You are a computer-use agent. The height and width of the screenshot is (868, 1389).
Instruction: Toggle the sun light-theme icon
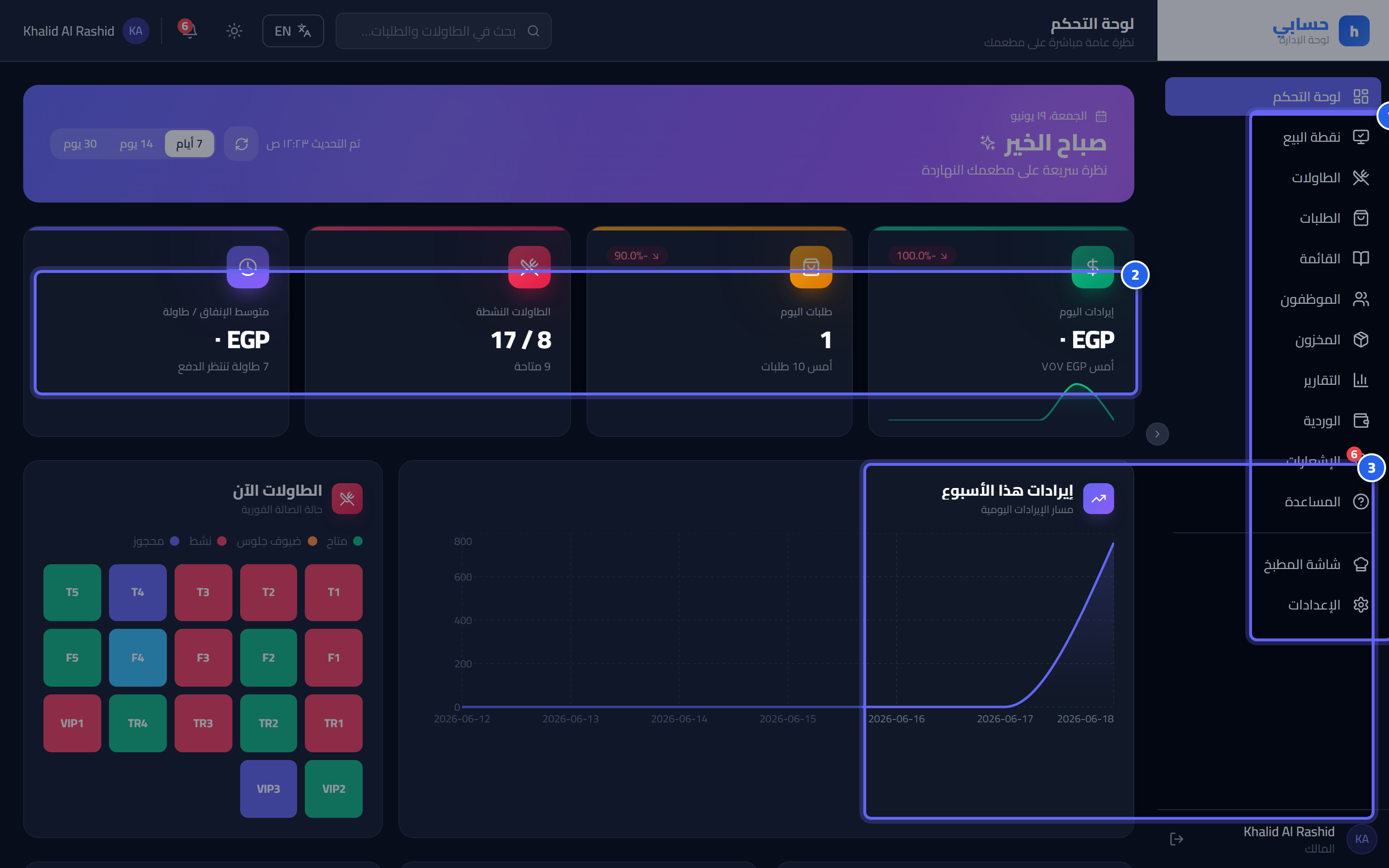234,30
